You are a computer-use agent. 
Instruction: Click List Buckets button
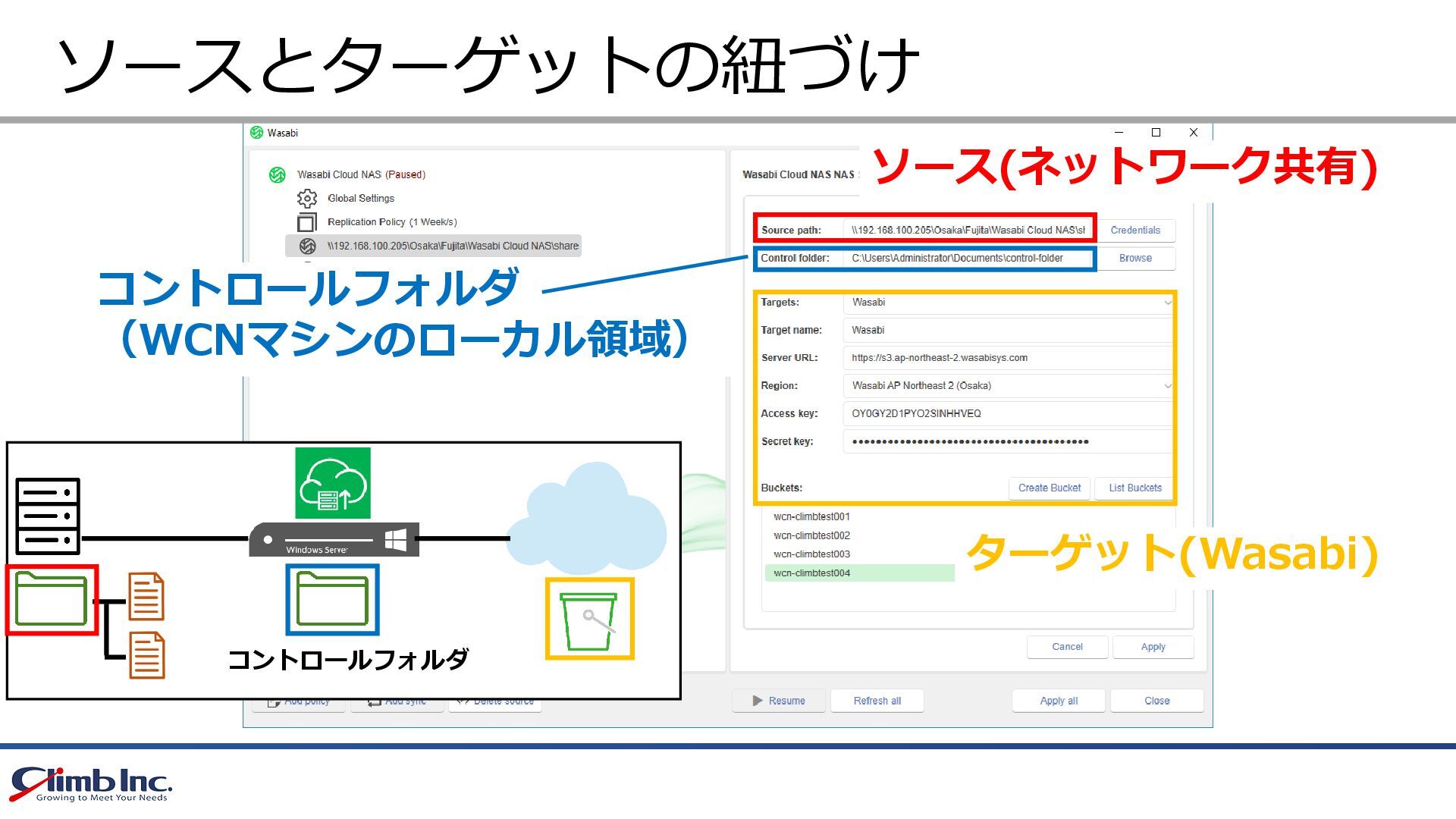1134,488
